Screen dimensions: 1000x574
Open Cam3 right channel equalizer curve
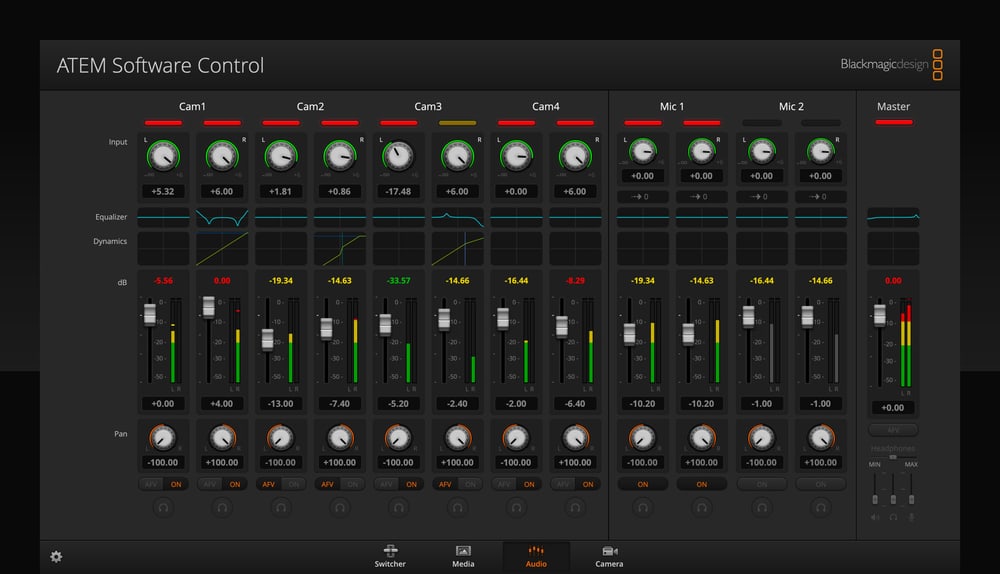click(457, 217)
